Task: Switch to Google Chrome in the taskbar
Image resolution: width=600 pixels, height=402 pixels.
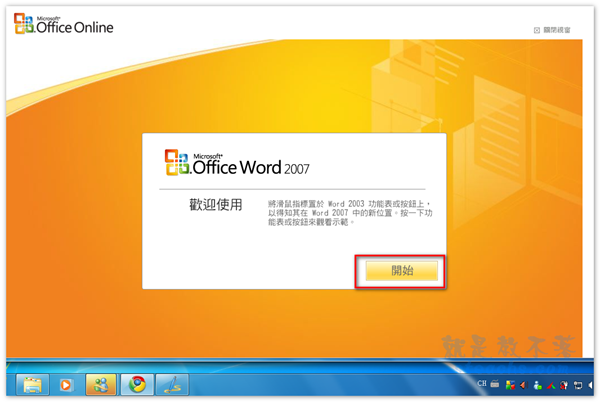Action: pos(137,384)
